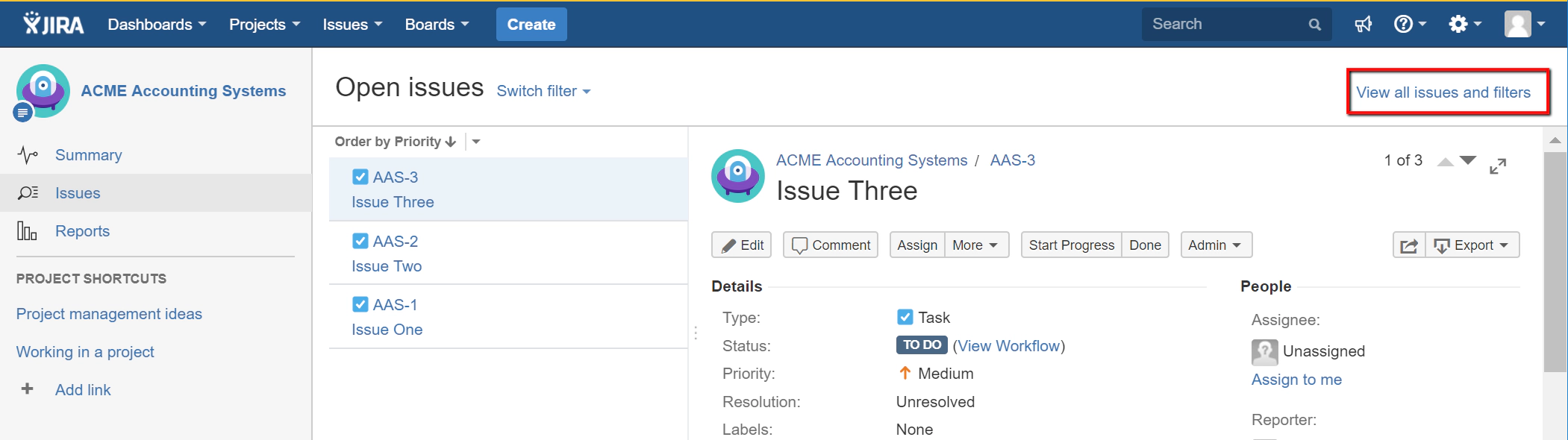Viewport: 1568px width, 440px height.
Task: Expand the Switch filter dropdown
Action: point(543,91)
